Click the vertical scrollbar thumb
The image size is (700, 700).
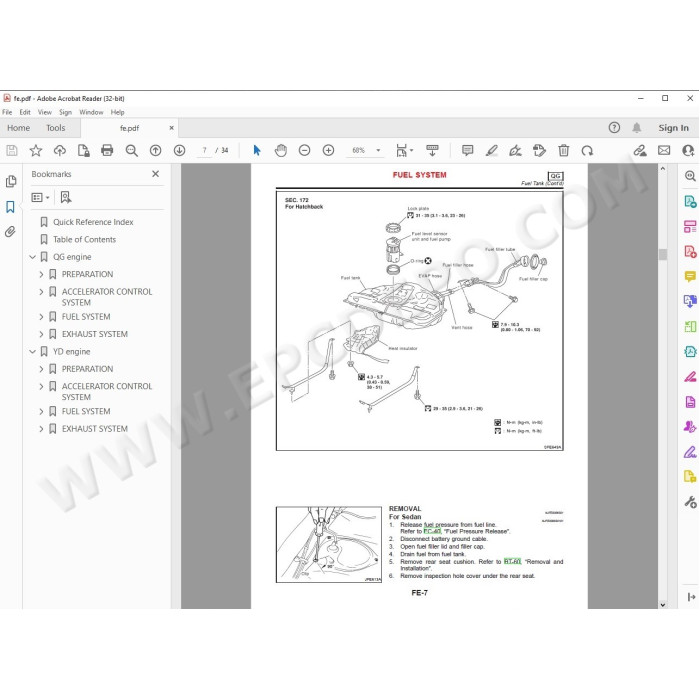(662, 254)
